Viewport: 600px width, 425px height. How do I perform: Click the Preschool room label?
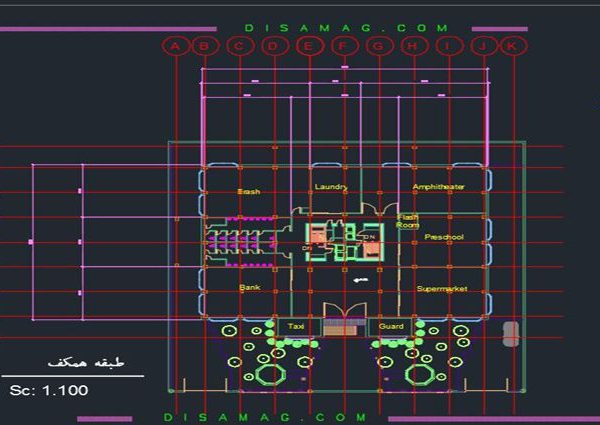point(443,237)
